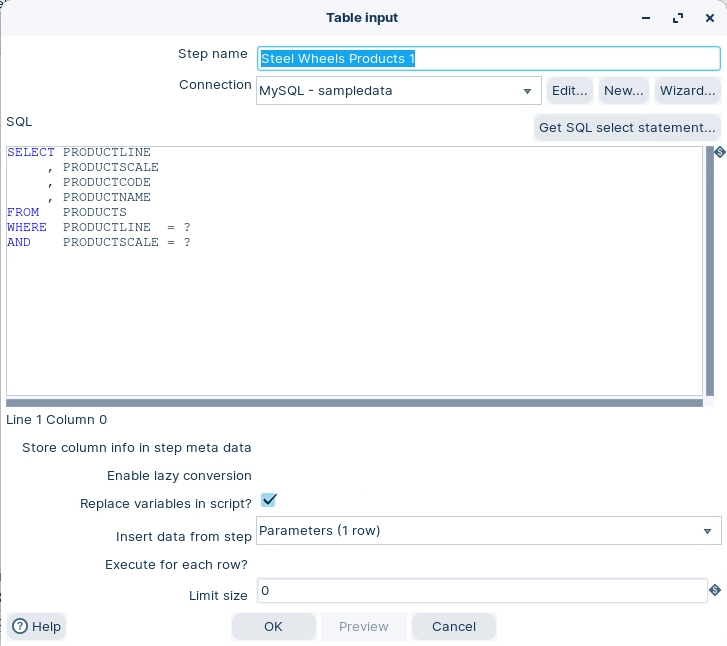Edit the MySQL sampledata connection
This screenshot has width=727, height=646.
click(x=570, y=91)
